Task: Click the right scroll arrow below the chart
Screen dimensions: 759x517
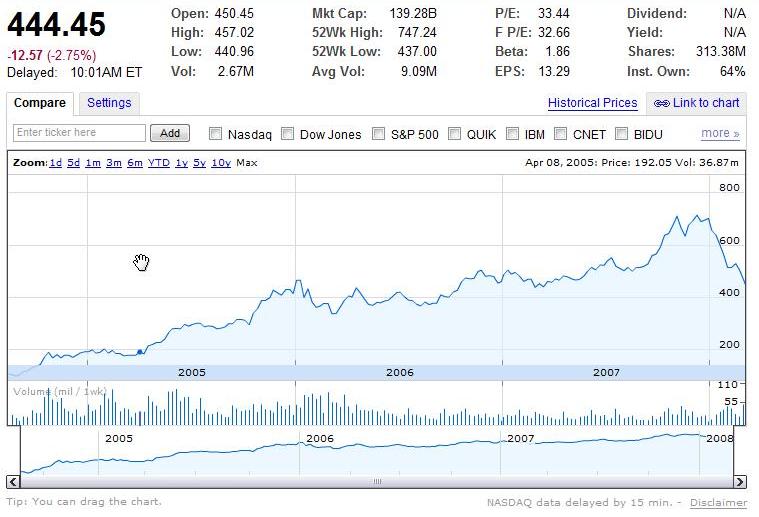Action: (x=740, y=481)
